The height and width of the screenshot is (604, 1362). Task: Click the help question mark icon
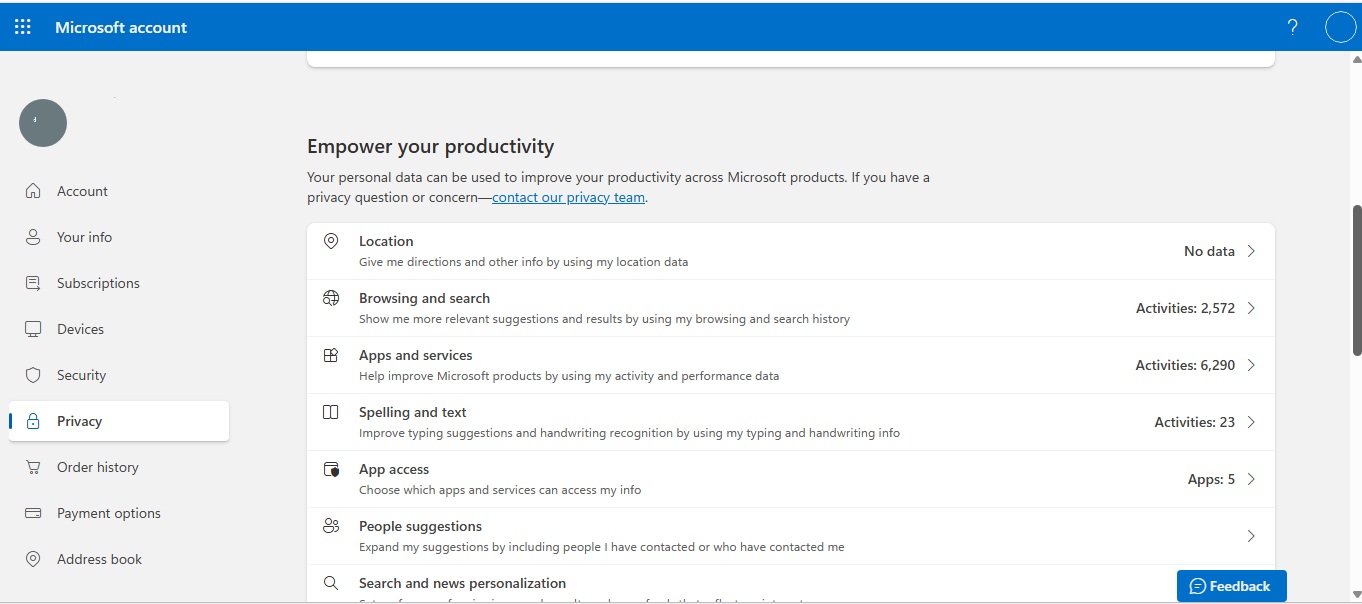coord(1292,27)
